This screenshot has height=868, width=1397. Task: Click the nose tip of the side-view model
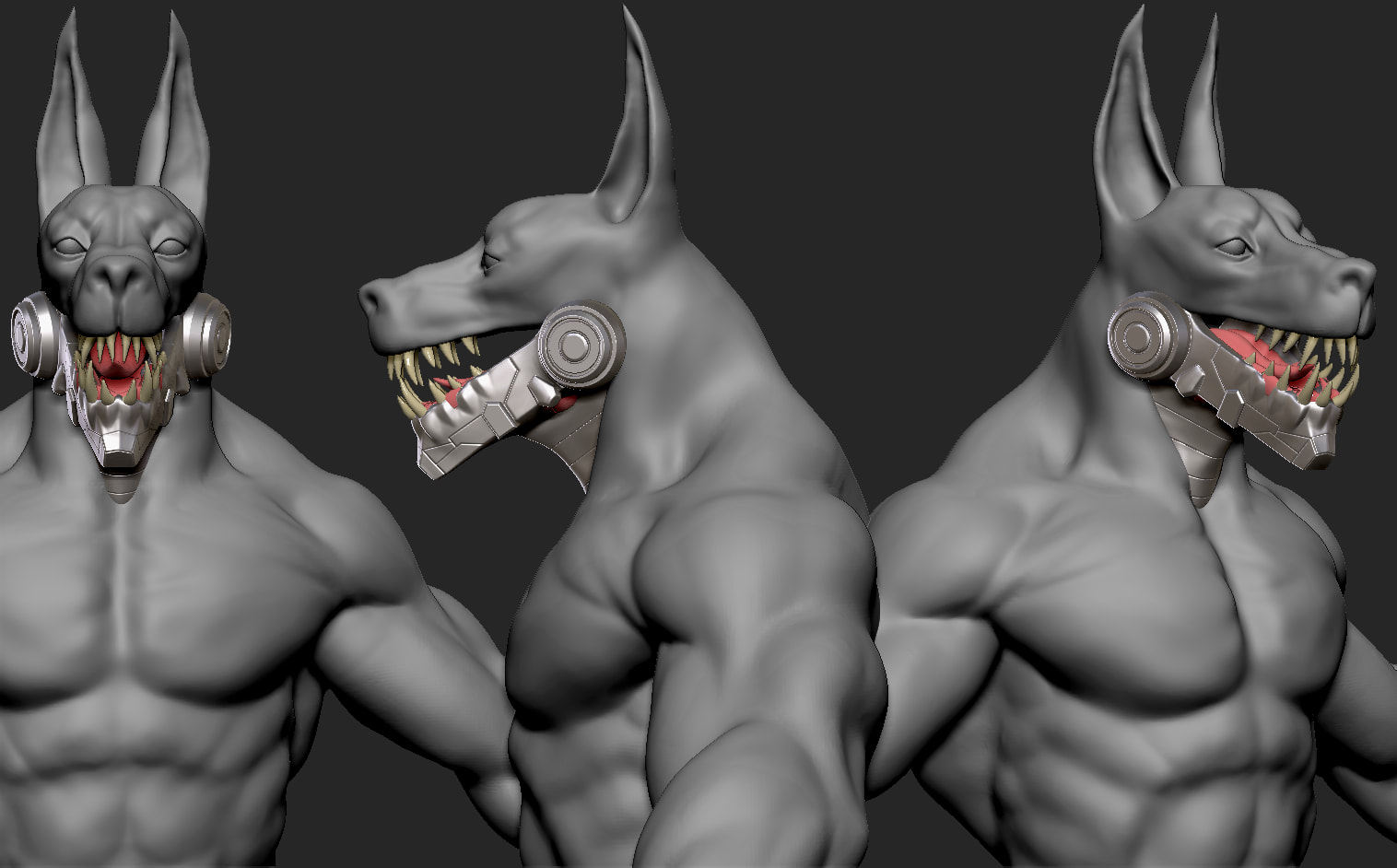(x=370, y=297)
